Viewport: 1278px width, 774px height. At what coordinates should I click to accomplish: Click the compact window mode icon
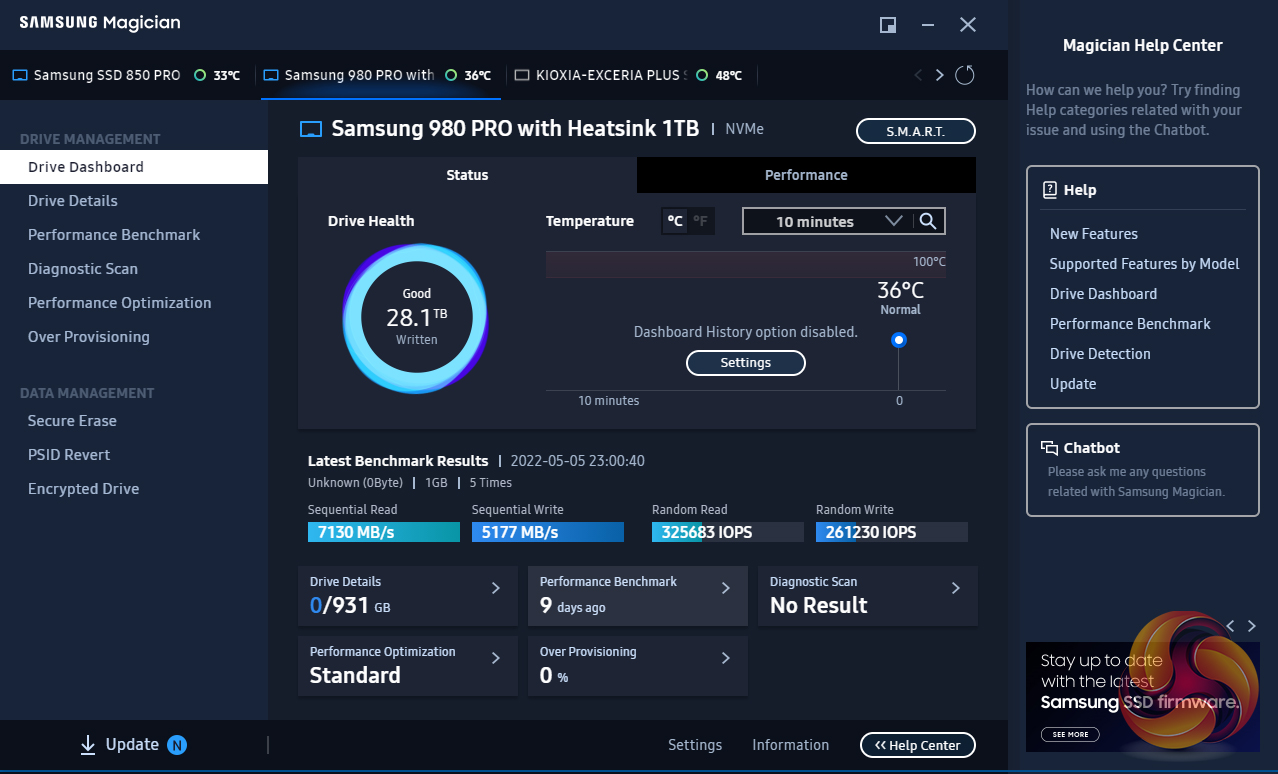tap(887, 25)
